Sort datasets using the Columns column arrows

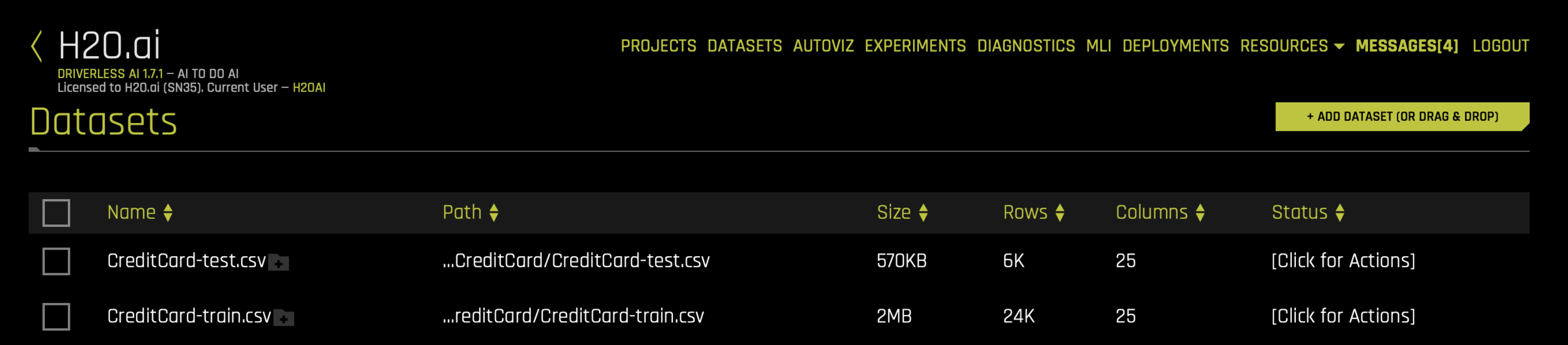(1200, 212)
